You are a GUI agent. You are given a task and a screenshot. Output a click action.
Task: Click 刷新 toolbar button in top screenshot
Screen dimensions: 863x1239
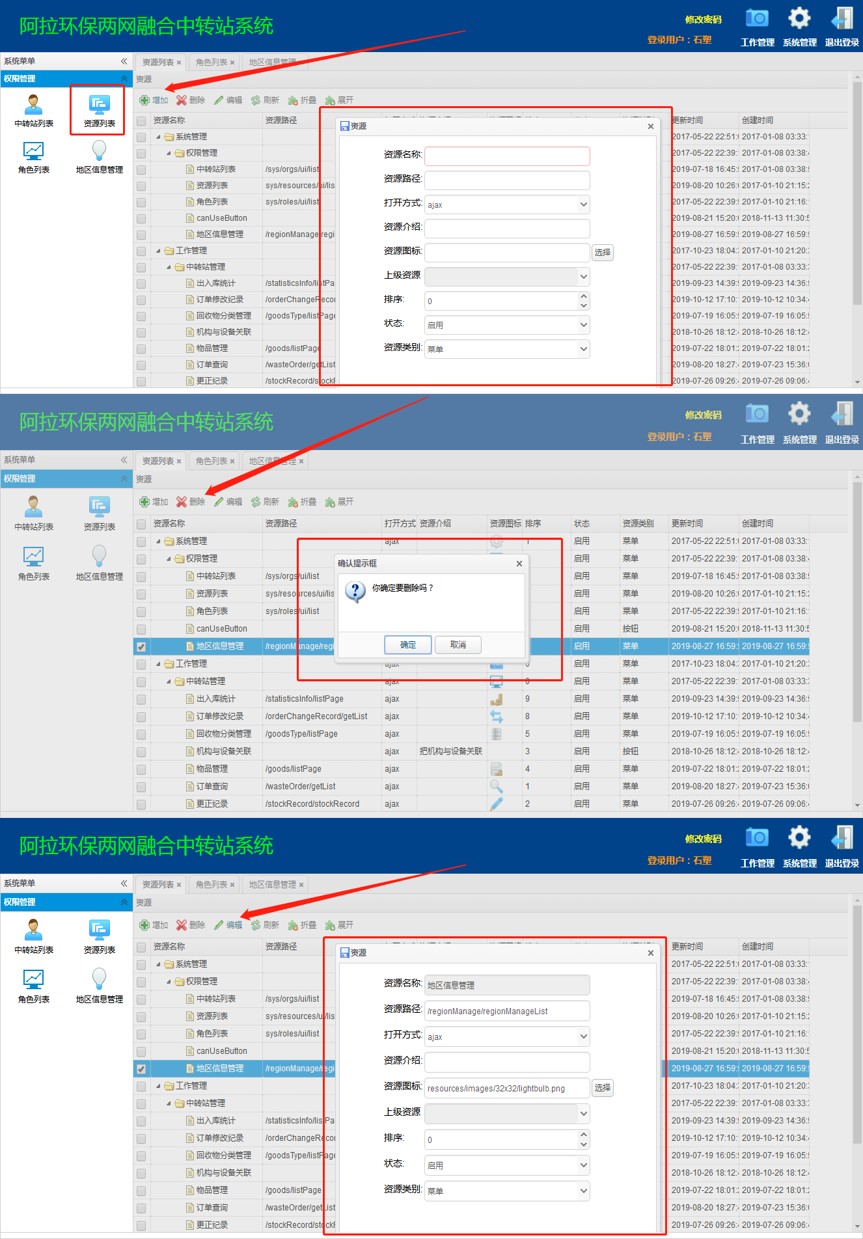click(x=264, y=100)
